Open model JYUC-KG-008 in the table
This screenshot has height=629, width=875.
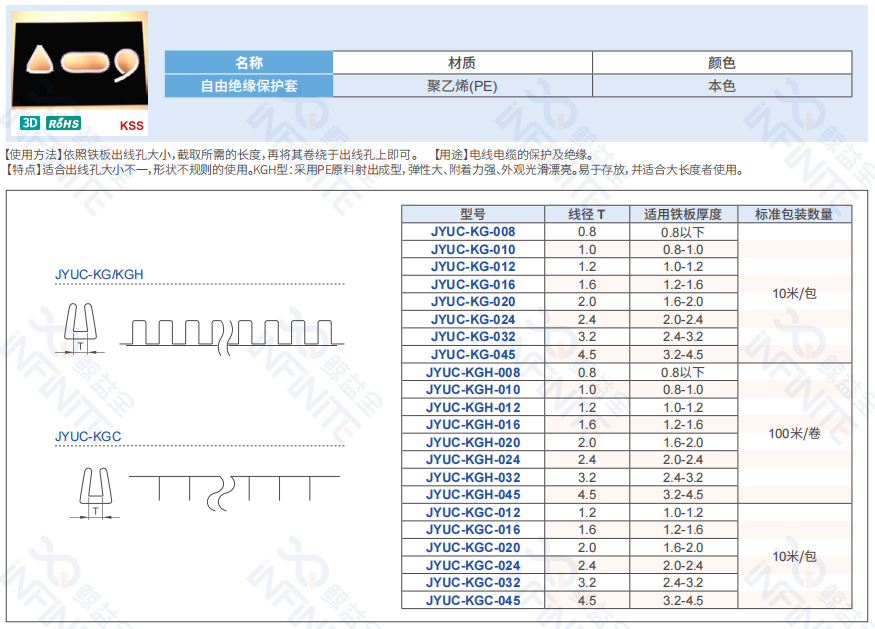(x=473, y=232)
